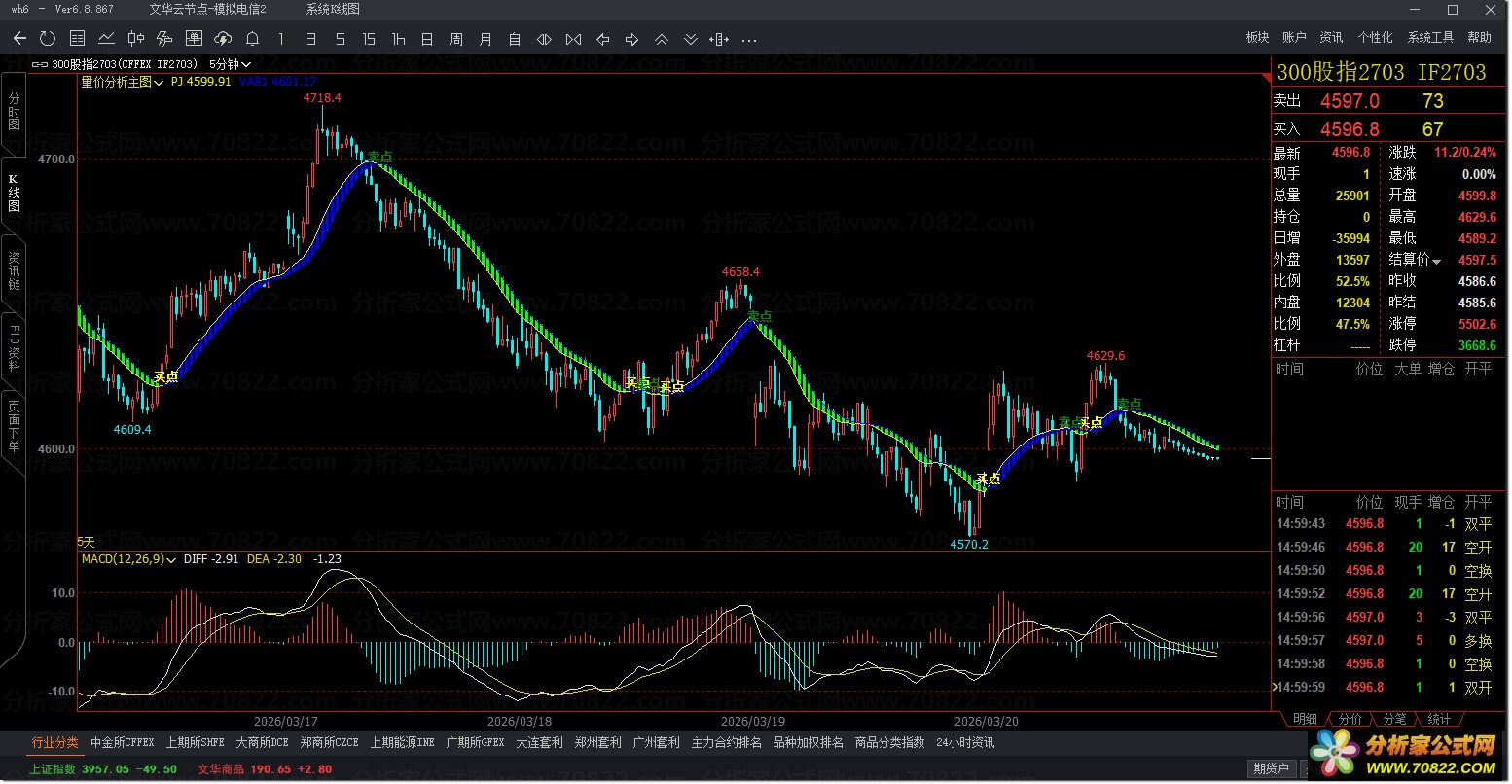Toggle the 15-minute period button

369,39
